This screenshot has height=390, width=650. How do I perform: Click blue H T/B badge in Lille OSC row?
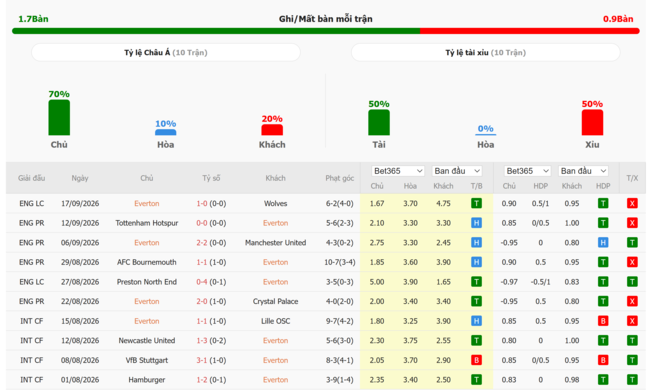[476, 321]
